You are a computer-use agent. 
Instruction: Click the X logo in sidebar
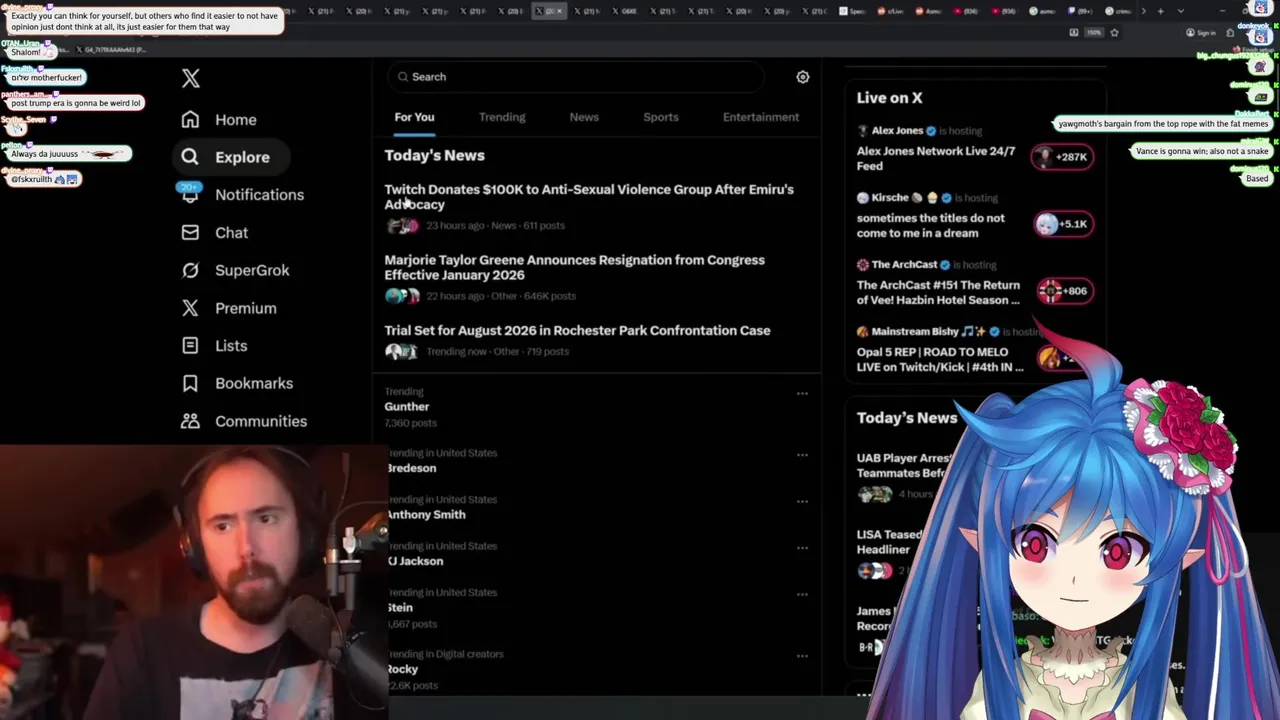click(191, 78)
